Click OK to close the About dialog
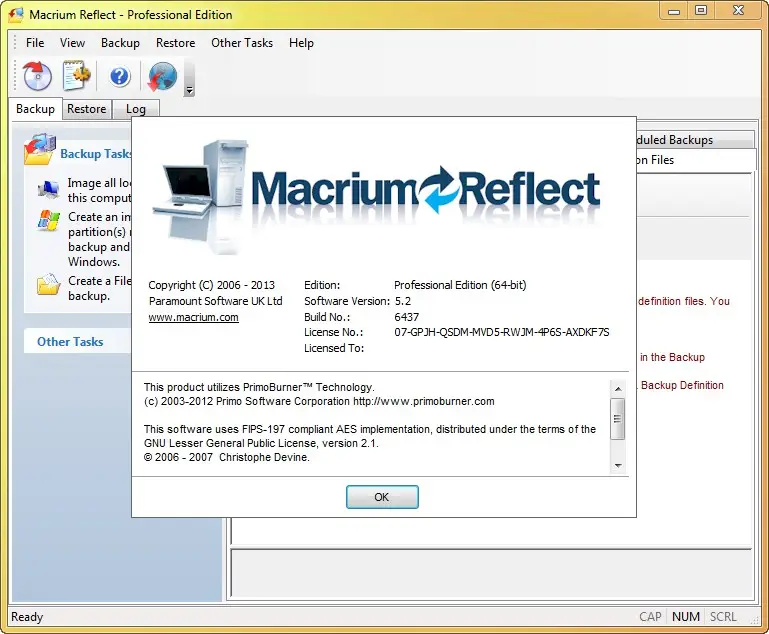The height and width of the screenshot is (634, 769). (382, 497)
